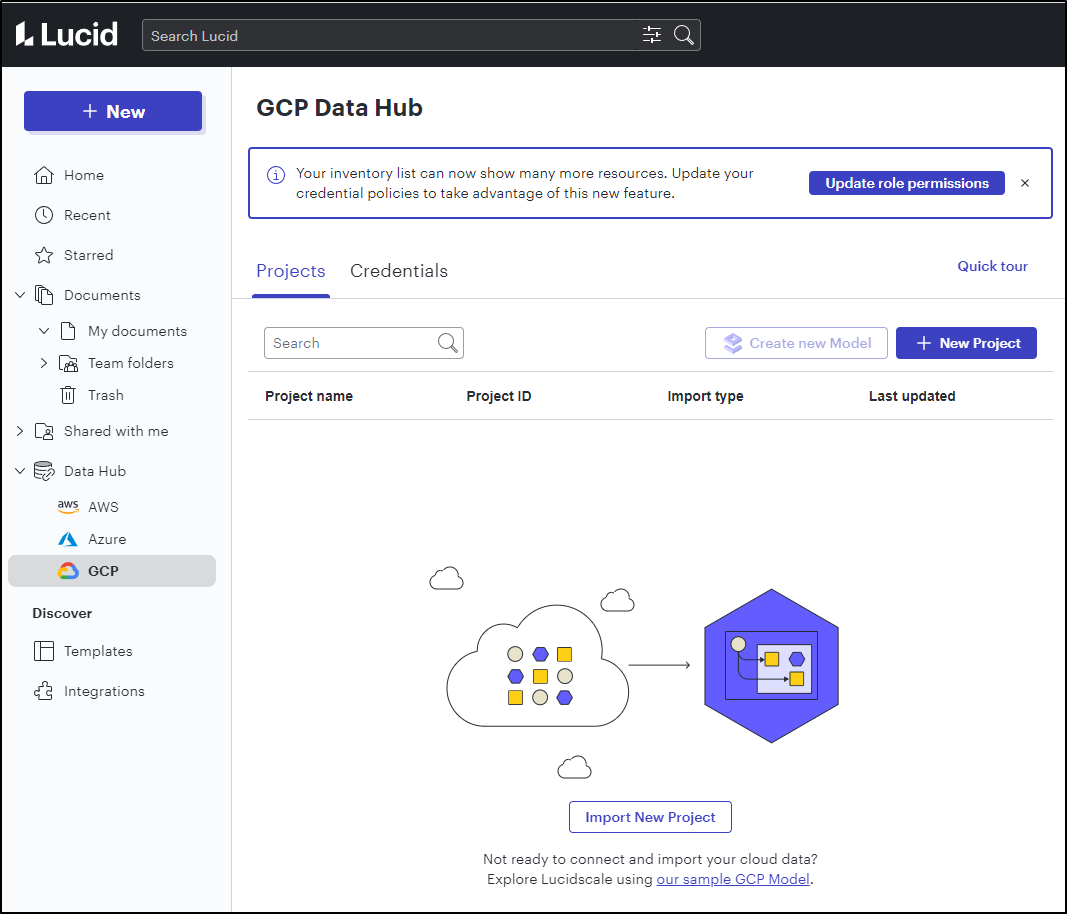Viewport: 1067px width, 914px height.
Task: Collapse the Documents section chevron
Action: click(20, 295)
